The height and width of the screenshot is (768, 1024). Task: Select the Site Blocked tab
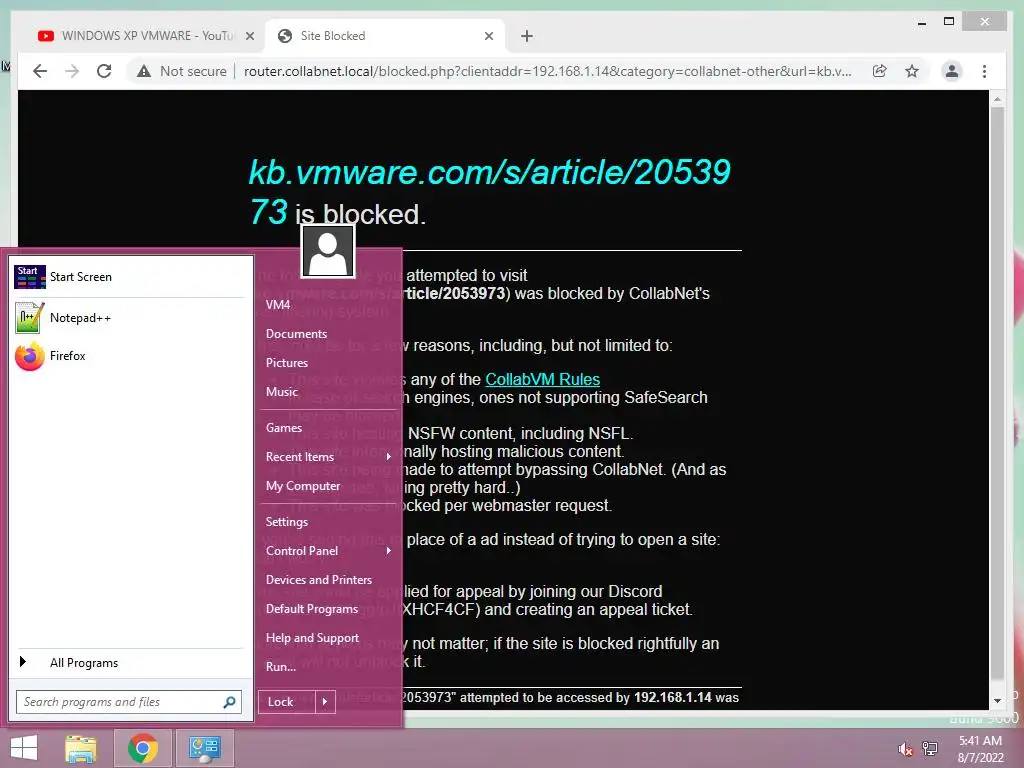(385, 36)
